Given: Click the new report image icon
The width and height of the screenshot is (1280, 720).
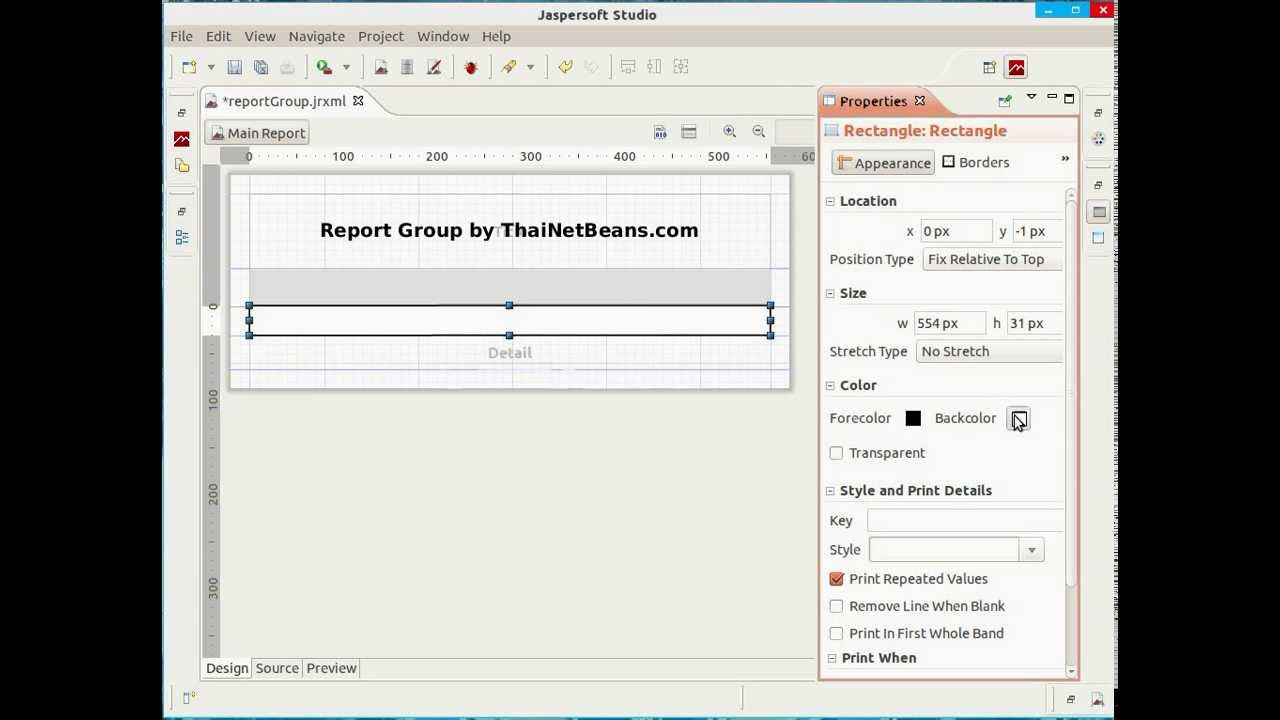Looking at the screenshot, I should pos(381,67).
